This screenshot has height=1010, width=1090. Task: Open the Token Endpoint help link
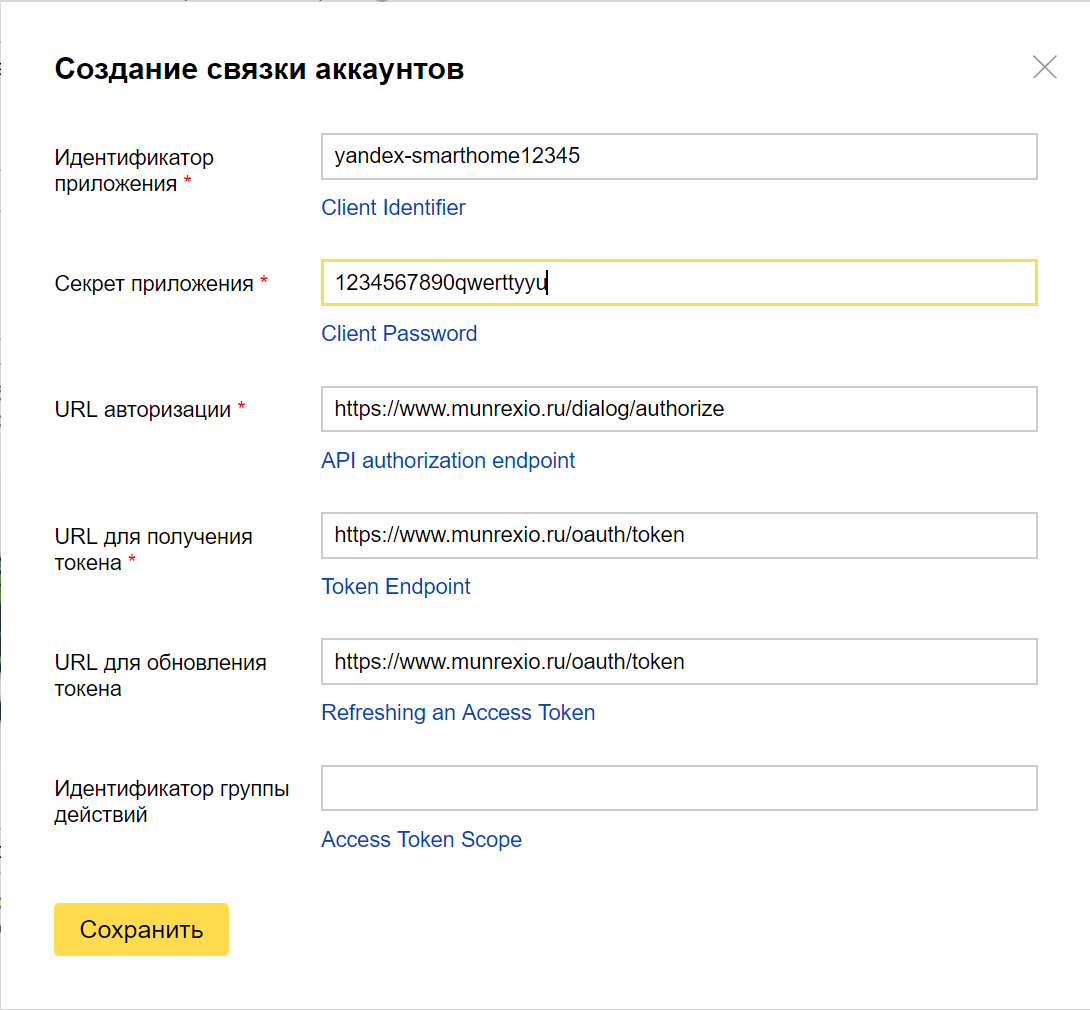click(395, 587)
